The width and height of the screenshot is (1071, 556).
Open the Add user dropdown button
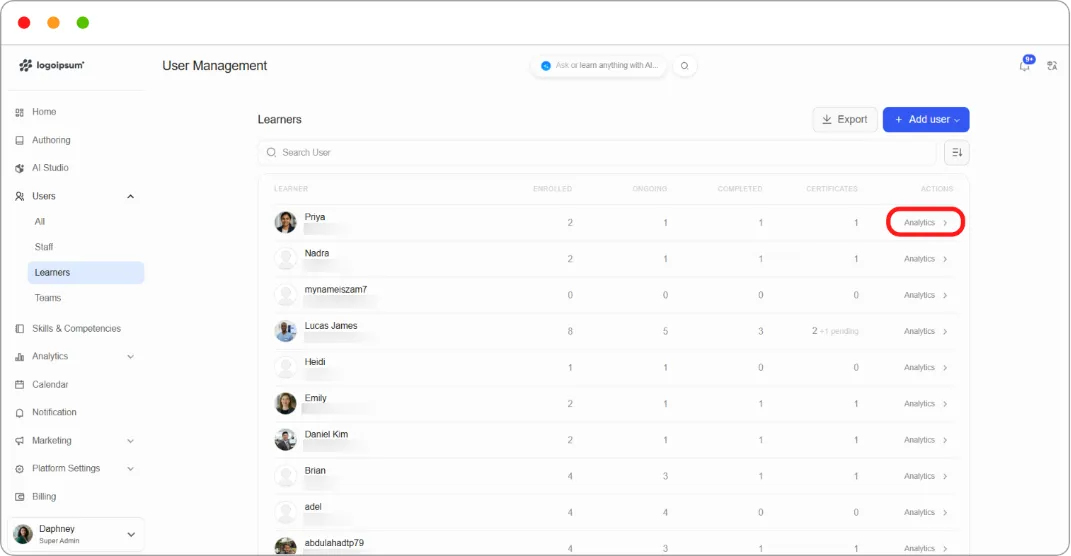pyautogui.click(x=926, y=120)
